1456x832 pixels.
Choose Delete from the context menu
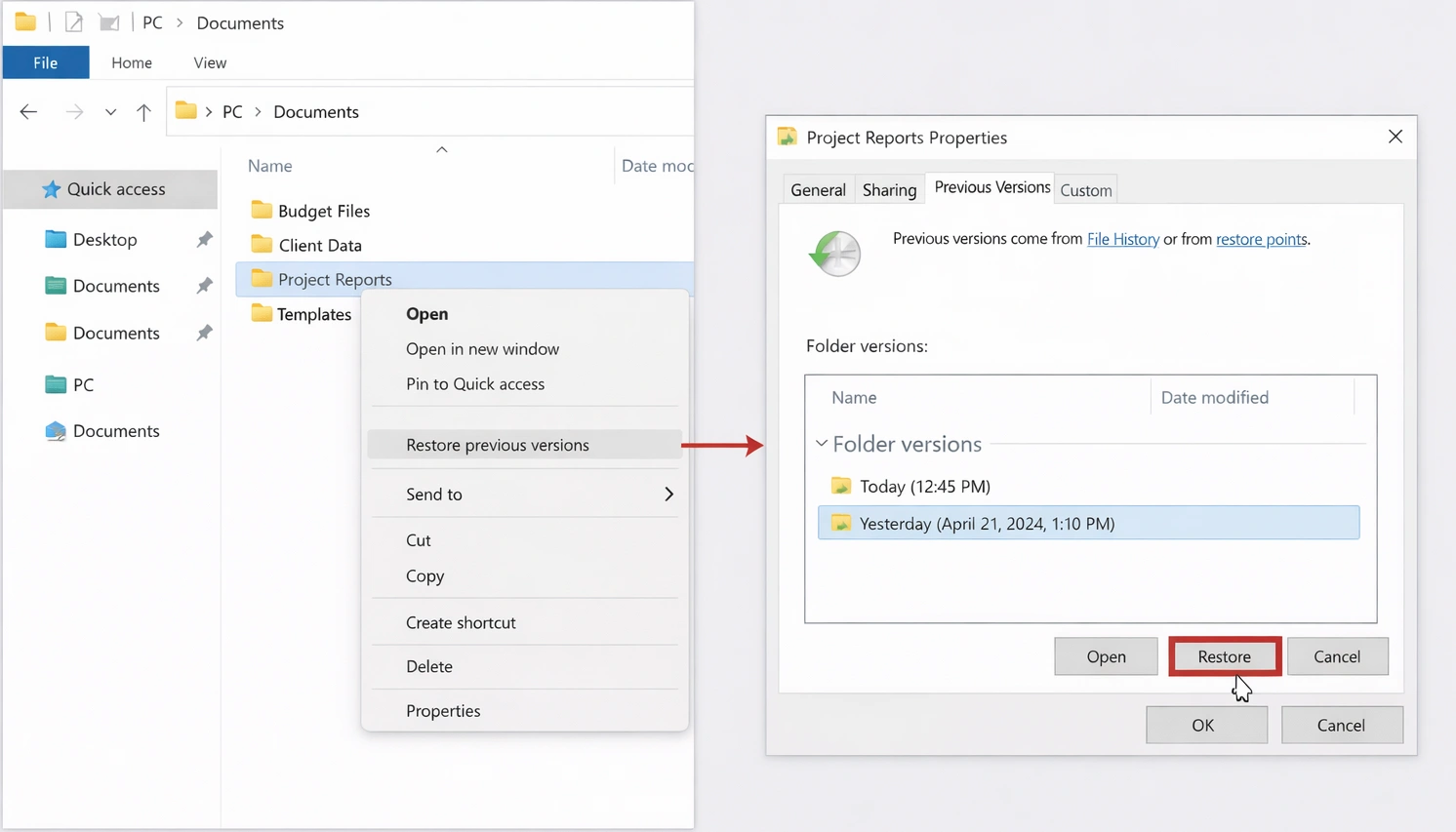pyautogui.click(x=429, y=666)
